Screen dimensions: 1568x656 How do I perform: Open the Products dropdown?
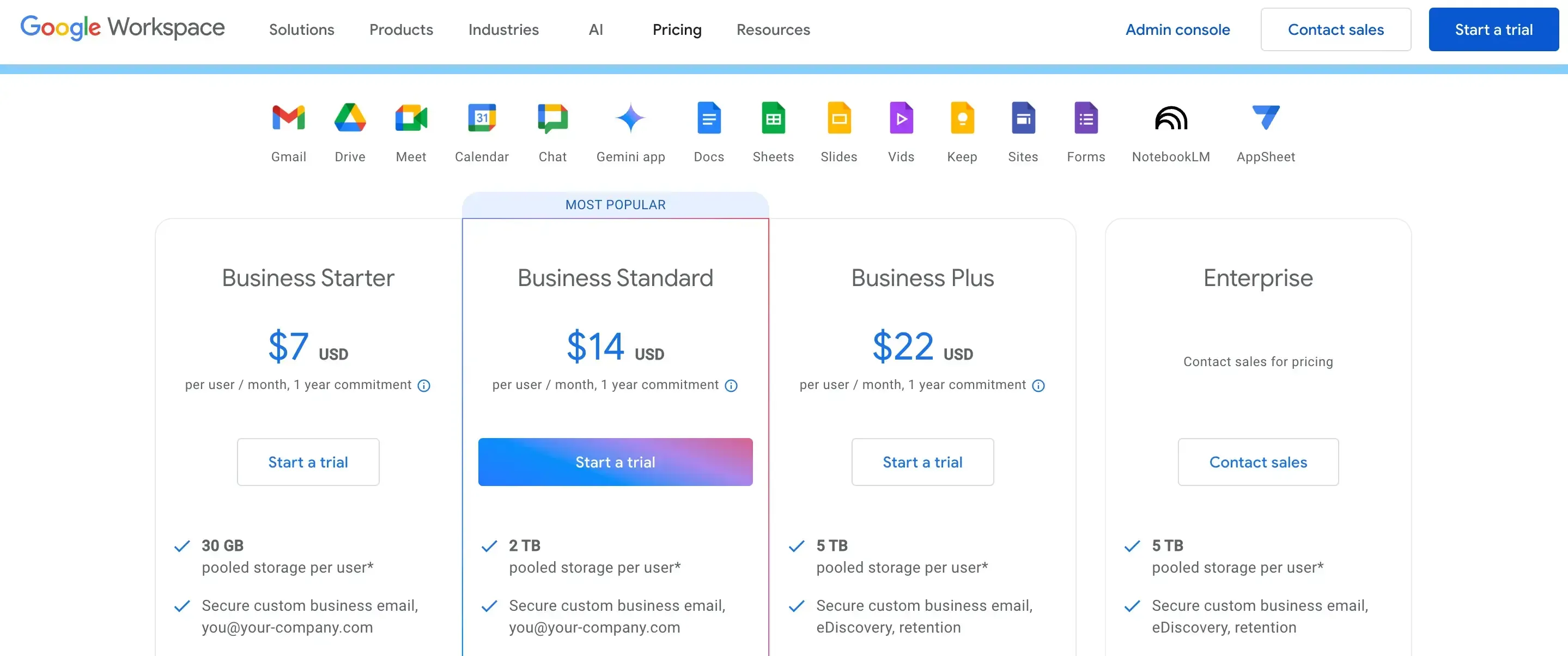pyautogui.click(x=400, y=29)
